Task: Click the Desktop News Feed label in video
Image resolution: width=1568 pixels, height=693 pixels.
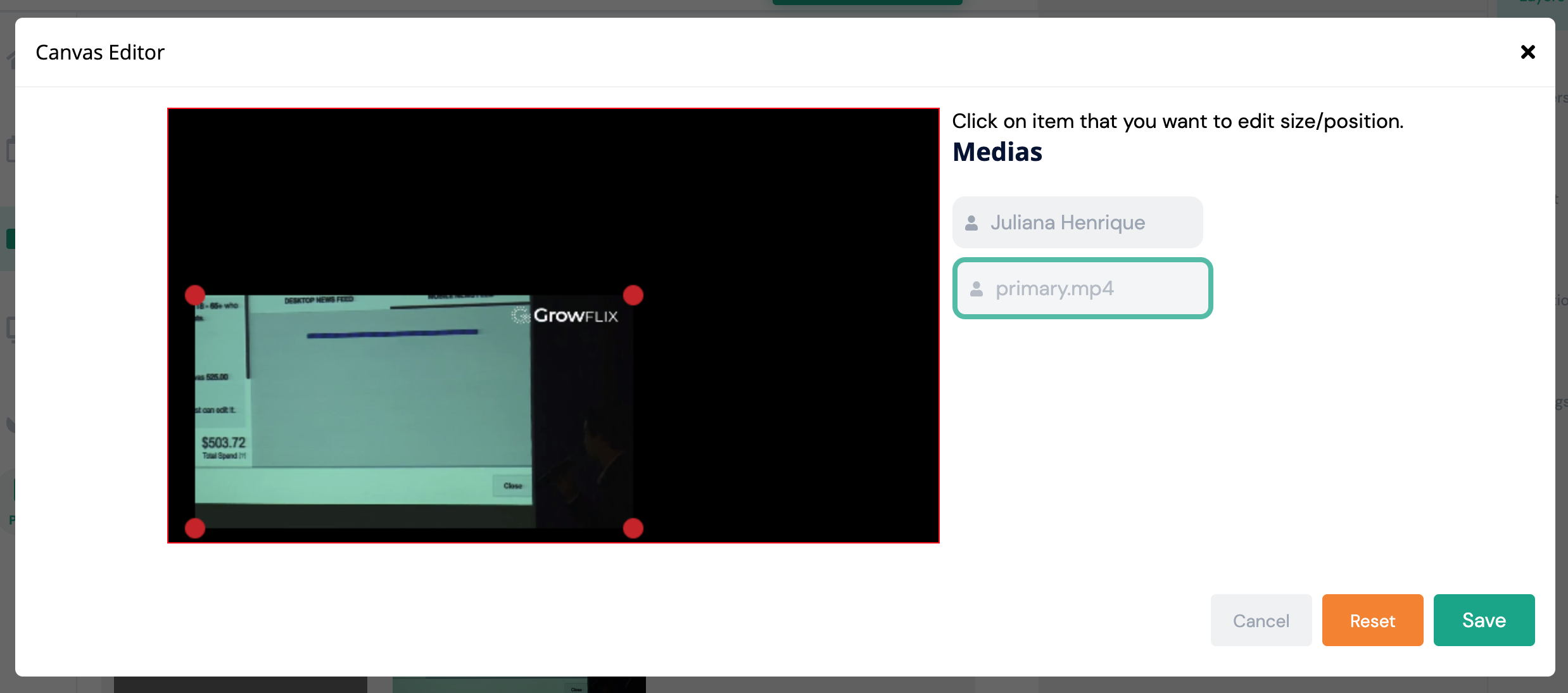Action: click(x=319, y=300)
